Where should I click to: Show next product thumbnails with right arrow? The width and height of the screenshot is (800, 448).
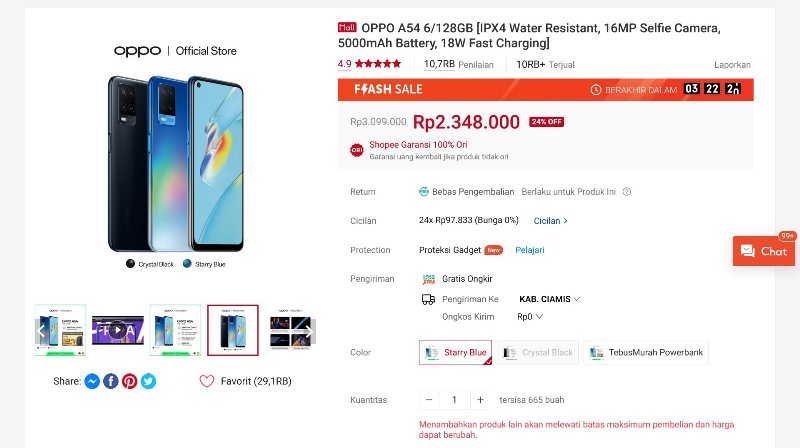point(309,329)
